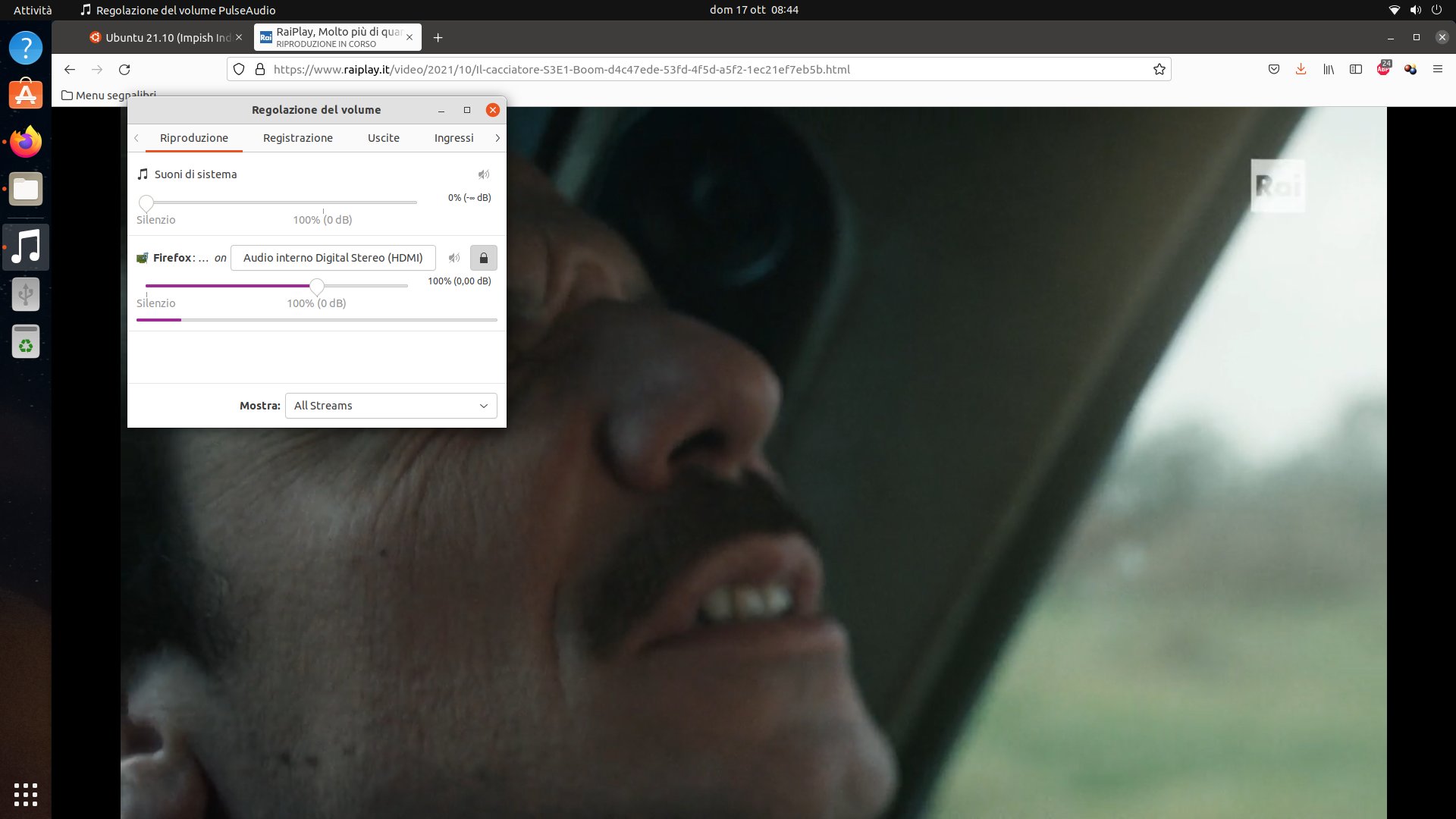
Task: Open Firefox from the dock
Action: [26, 142]
